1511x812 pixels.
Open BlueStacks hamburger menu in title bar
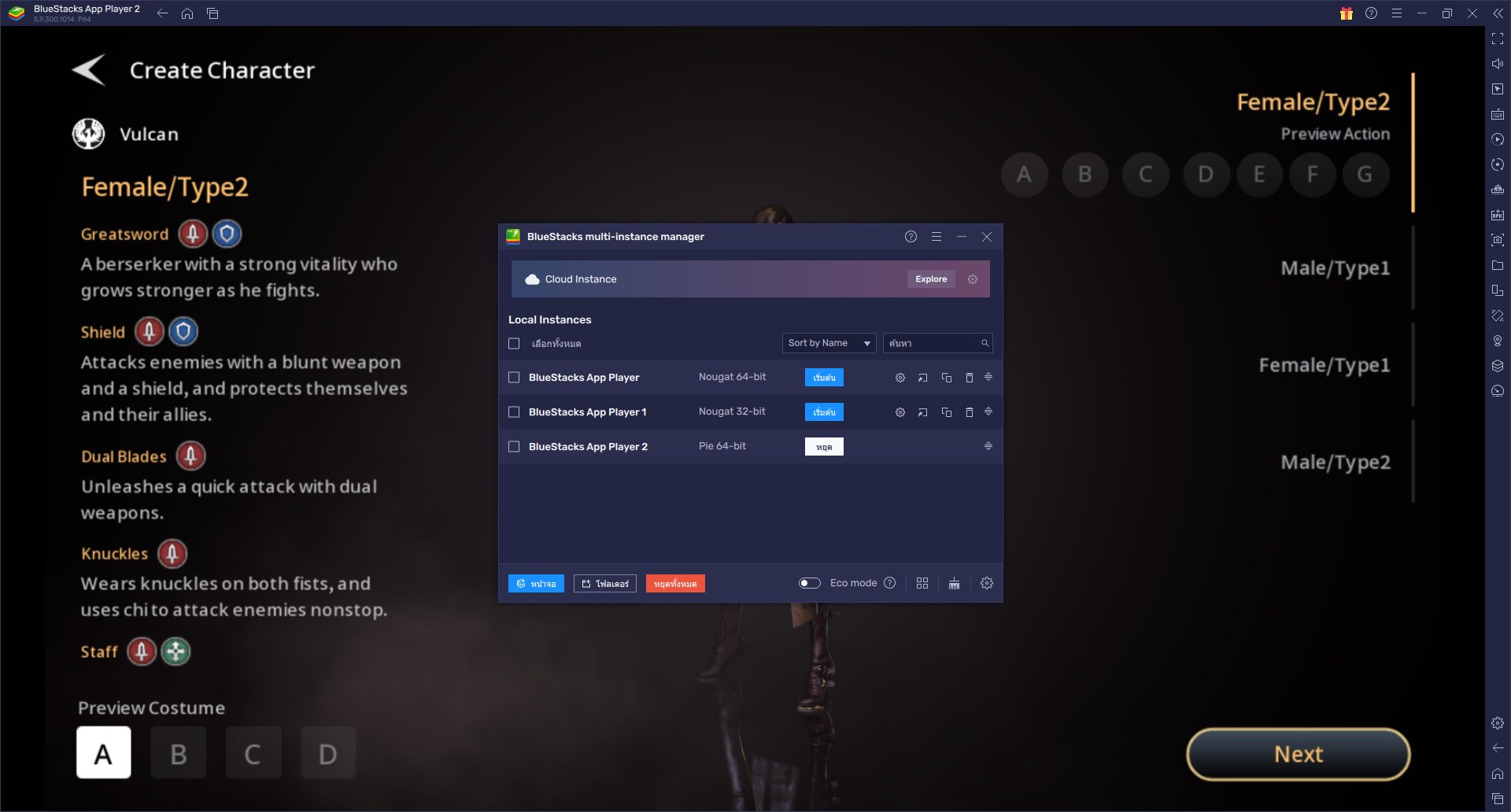1396,13
